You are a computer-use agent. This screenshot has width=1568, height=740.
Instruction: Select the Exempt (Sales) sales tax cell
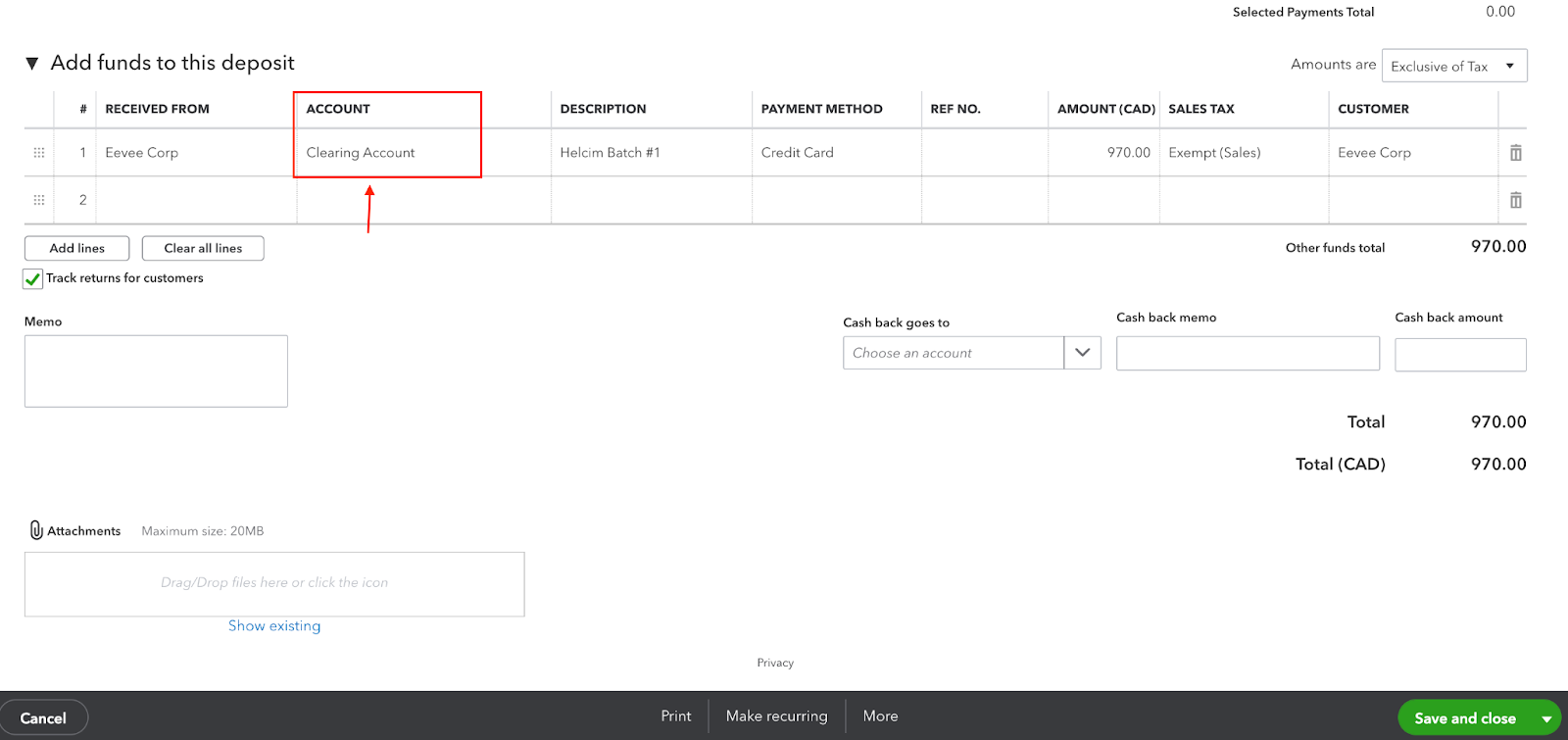coord(1244,153)
